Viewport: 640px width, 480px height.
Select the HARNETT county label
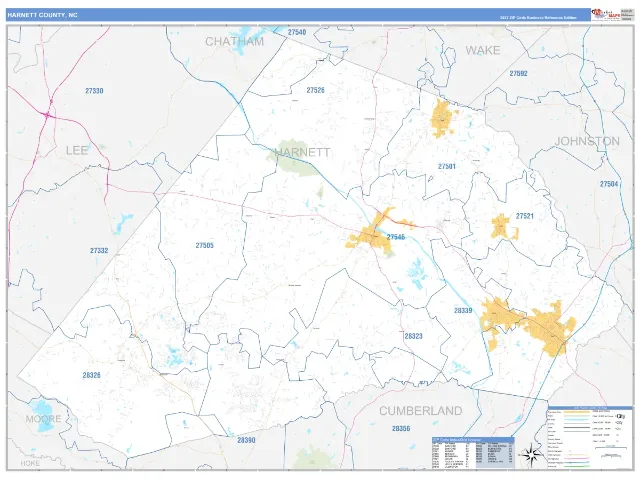point(302,152)
